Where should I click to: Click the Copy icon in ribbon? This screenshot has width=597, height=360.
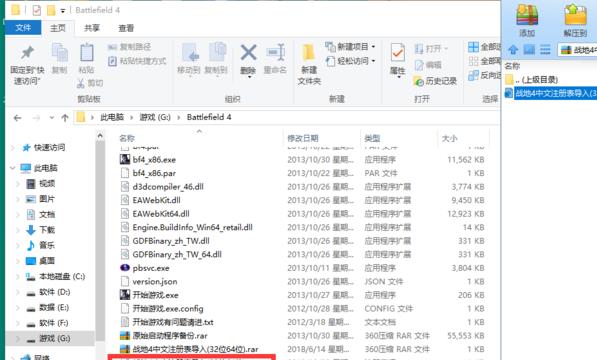pyautogui.click(x=59, y=58)
